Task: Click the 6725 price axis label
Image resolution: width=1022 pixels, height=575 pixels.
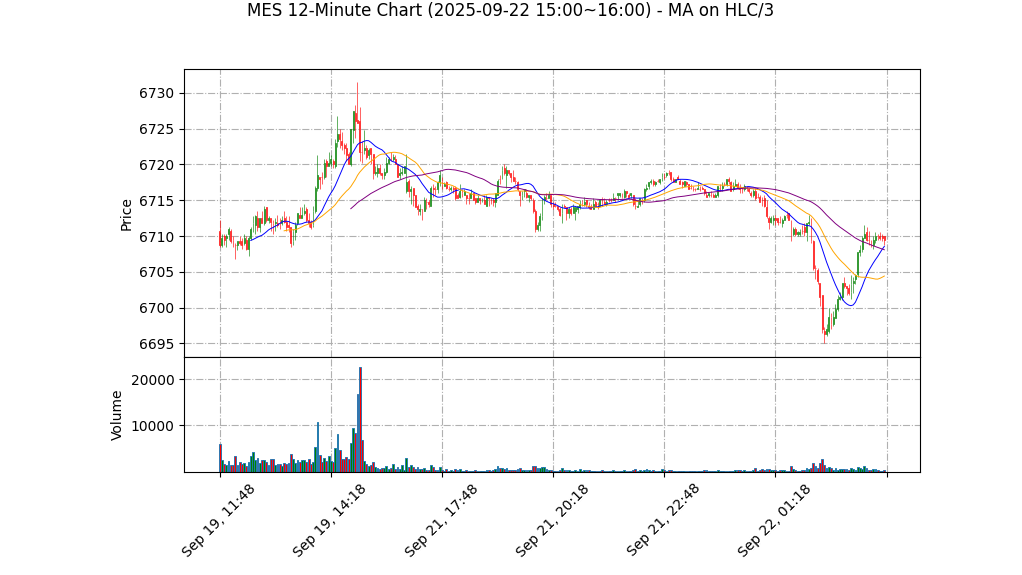Action: pos(156,130)
